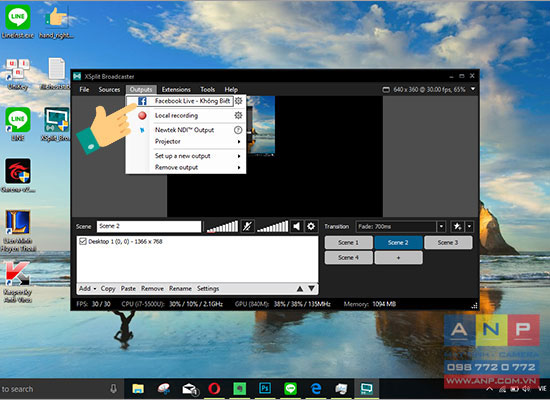Move source down with the down arrow
This screenshot has height=400, width=550.
coord(311,288)
